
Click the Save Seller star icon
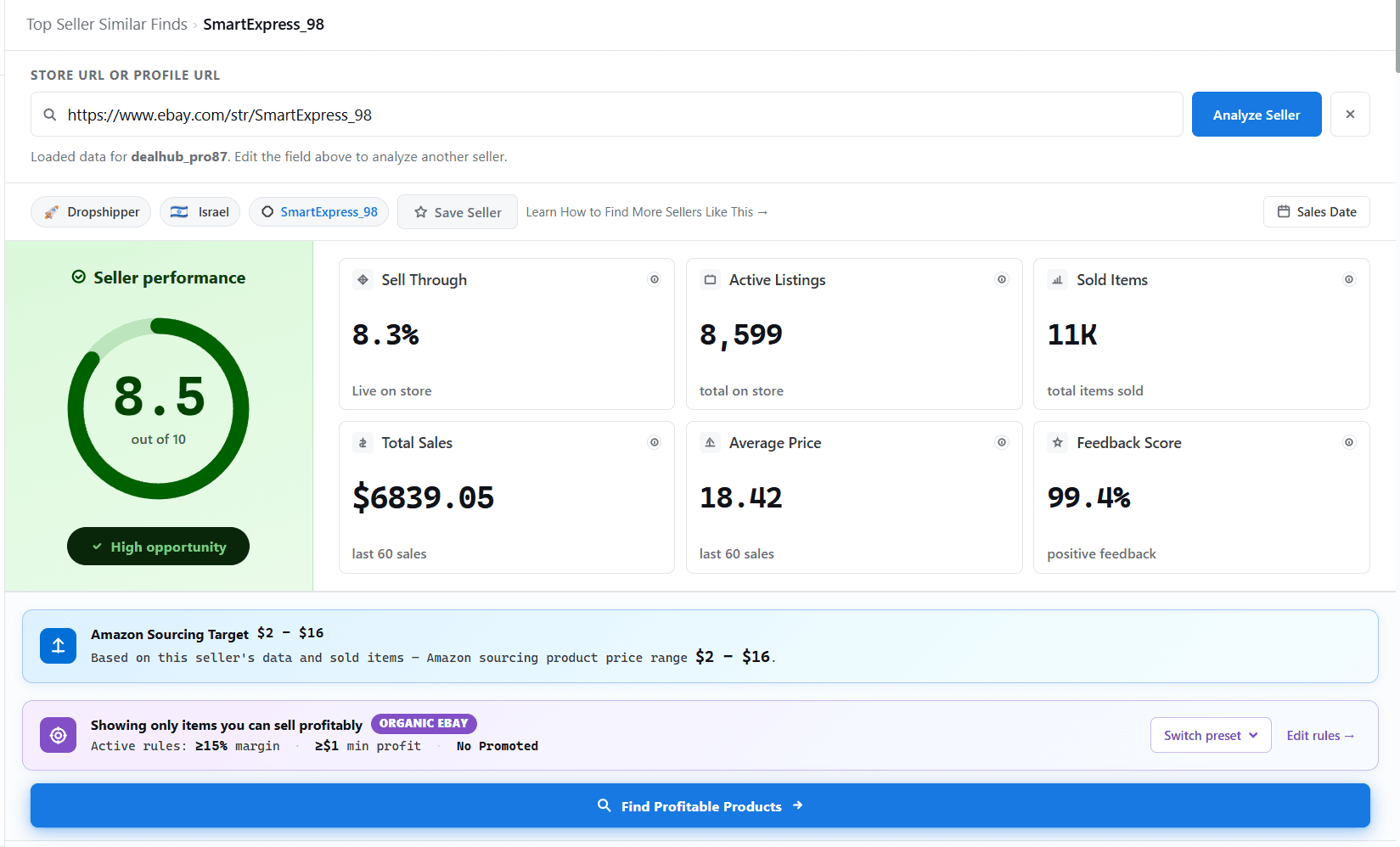point(420,212)
